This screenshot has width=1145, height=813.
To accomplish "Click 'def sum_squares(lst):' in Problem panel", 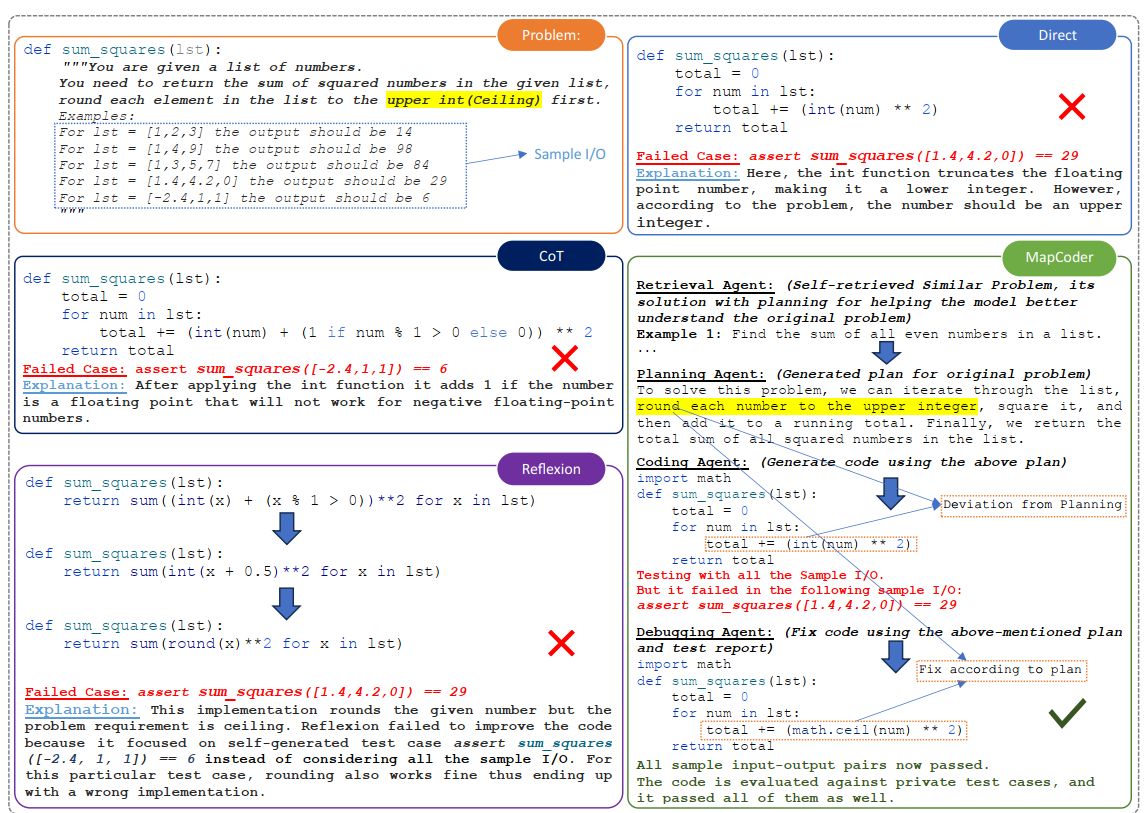I will tap(122, 50).
